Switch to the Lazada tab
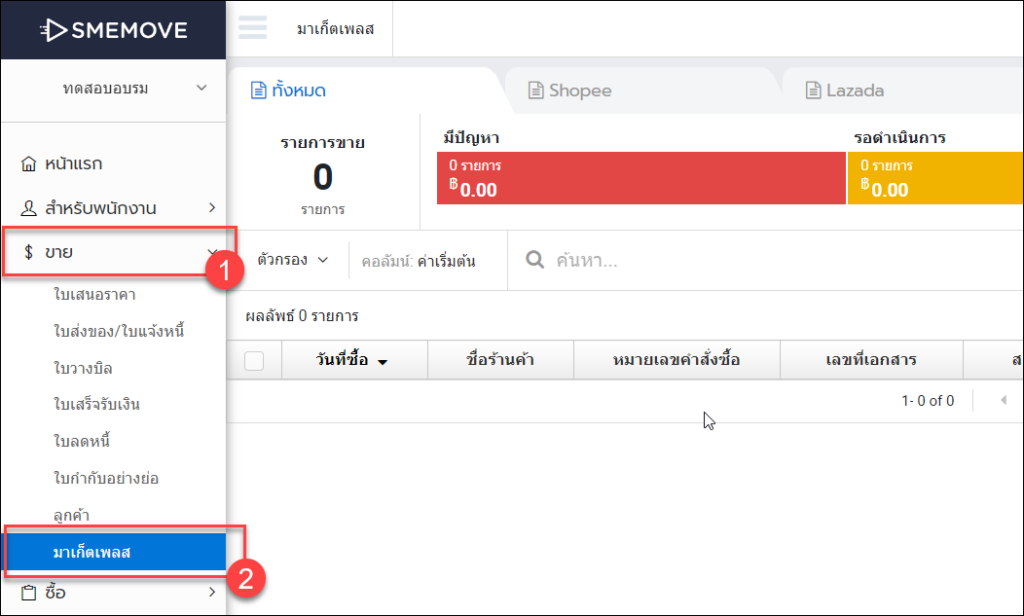 (x=844, y=91)
